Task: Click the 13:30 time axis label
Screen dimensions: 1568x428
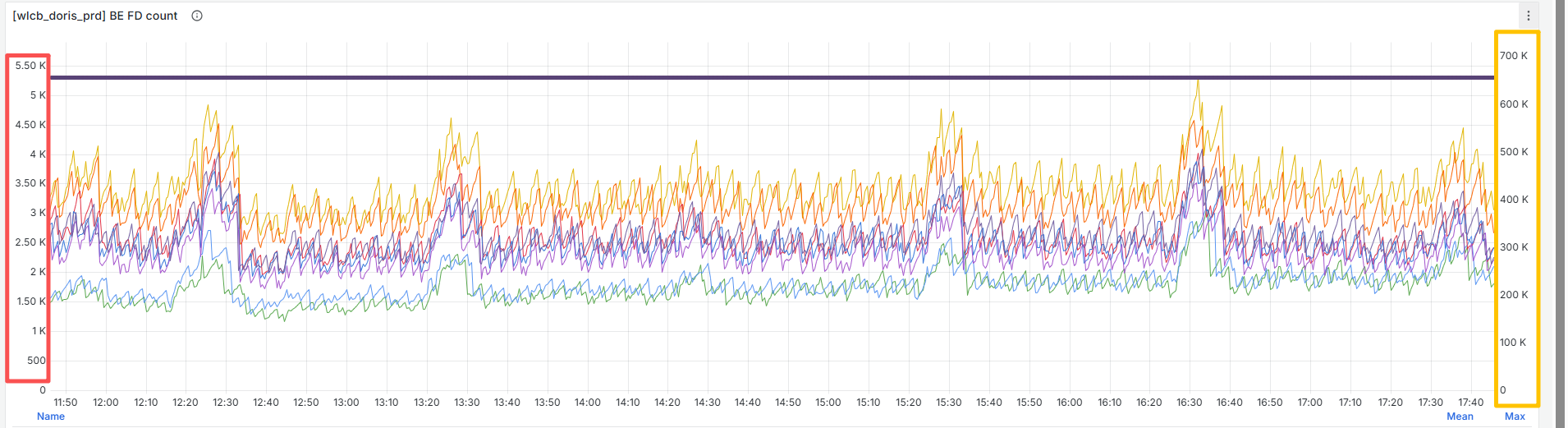Action: (467, 403)
